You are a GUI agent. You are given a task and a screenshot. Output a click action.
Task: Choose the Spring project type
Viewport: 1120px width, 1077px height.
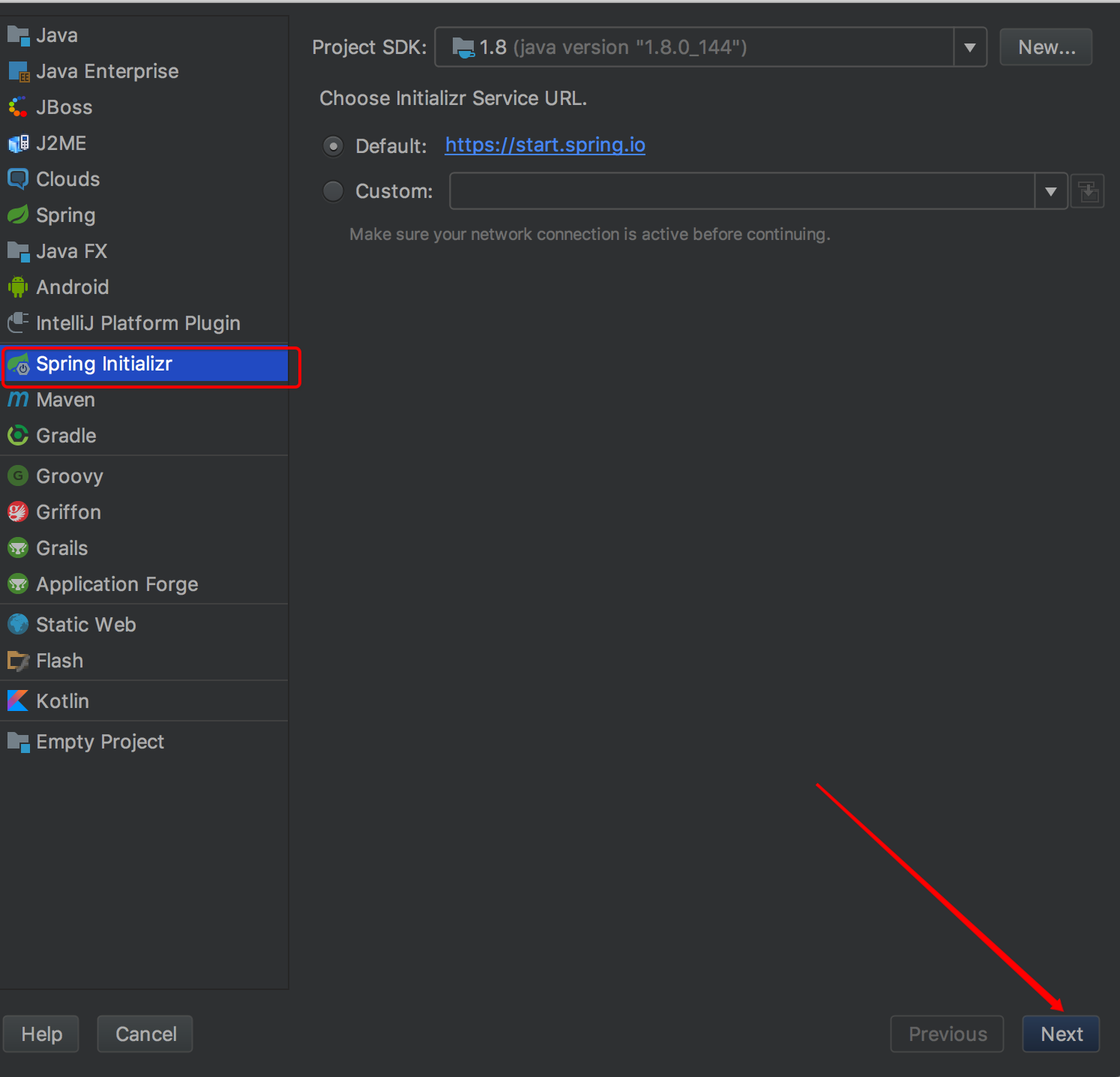pos(144,215)
